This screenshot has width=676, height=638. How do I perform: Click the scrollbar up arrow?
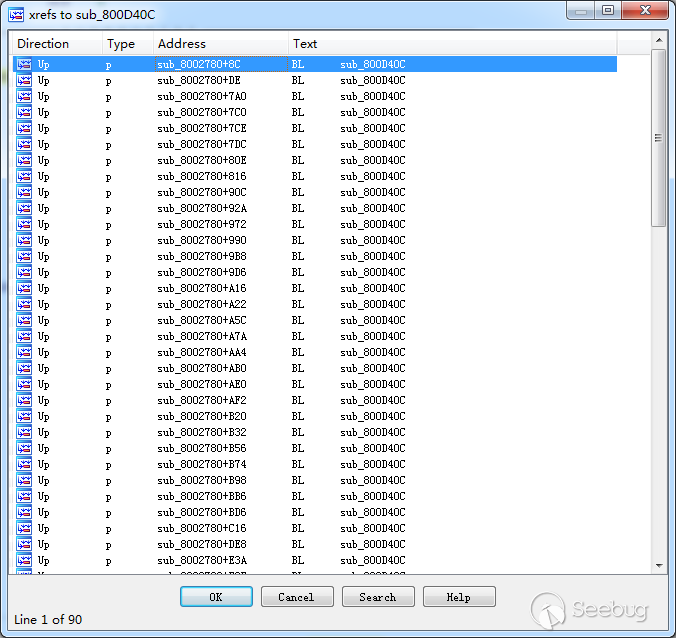coord(659,40)
